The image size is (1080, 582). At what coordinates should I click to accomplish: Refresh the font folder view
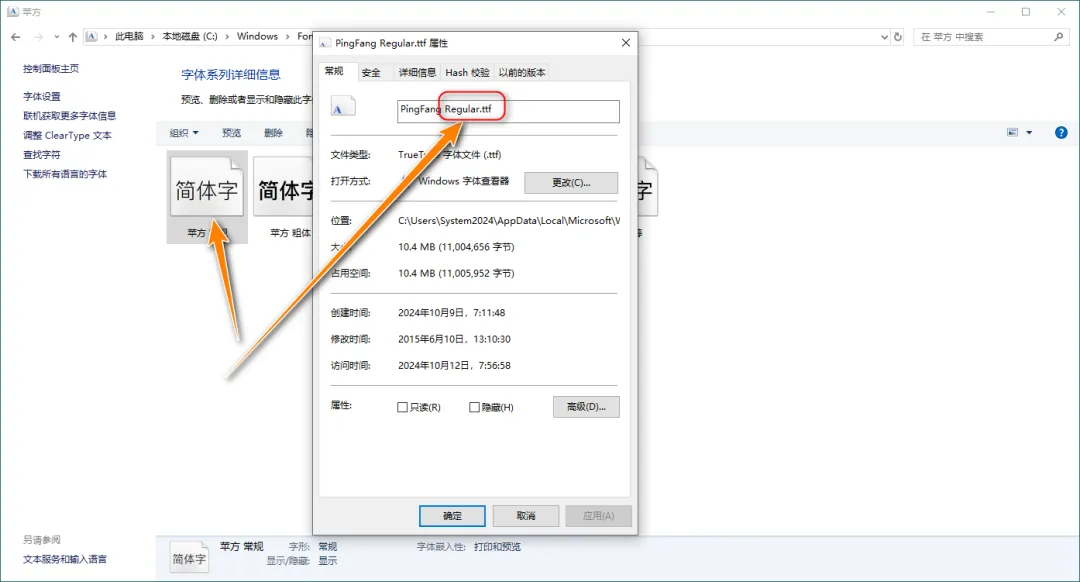pyautogui.click(x=897, y=37)
